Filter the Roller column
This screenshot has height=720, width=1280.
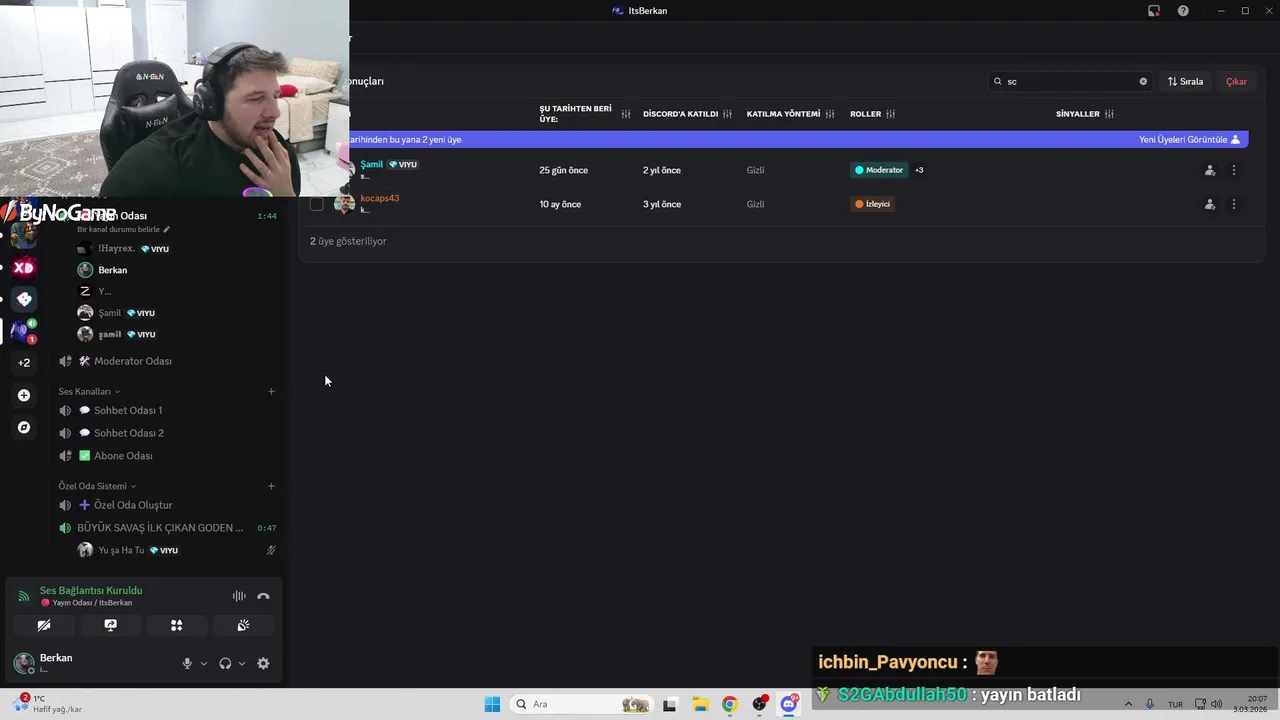click(x=890, y=114)
